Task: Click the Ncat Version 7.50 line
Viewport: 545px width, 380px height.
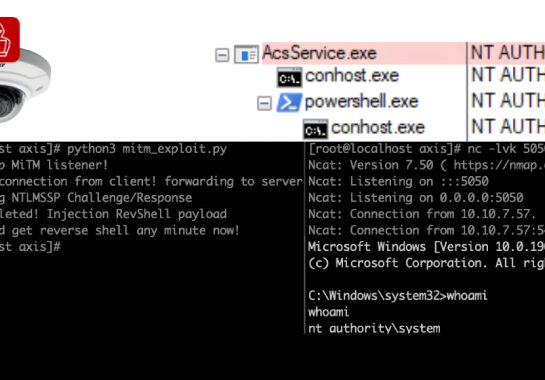Action: tap(426, 165)
